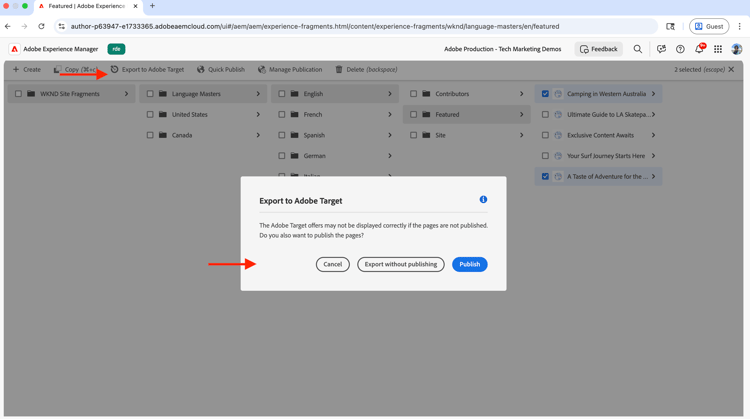This screenshot has height=419, width=750.
Task: Open the search magnifier icon
Action: pyautogui.click(x=638, y=49)
